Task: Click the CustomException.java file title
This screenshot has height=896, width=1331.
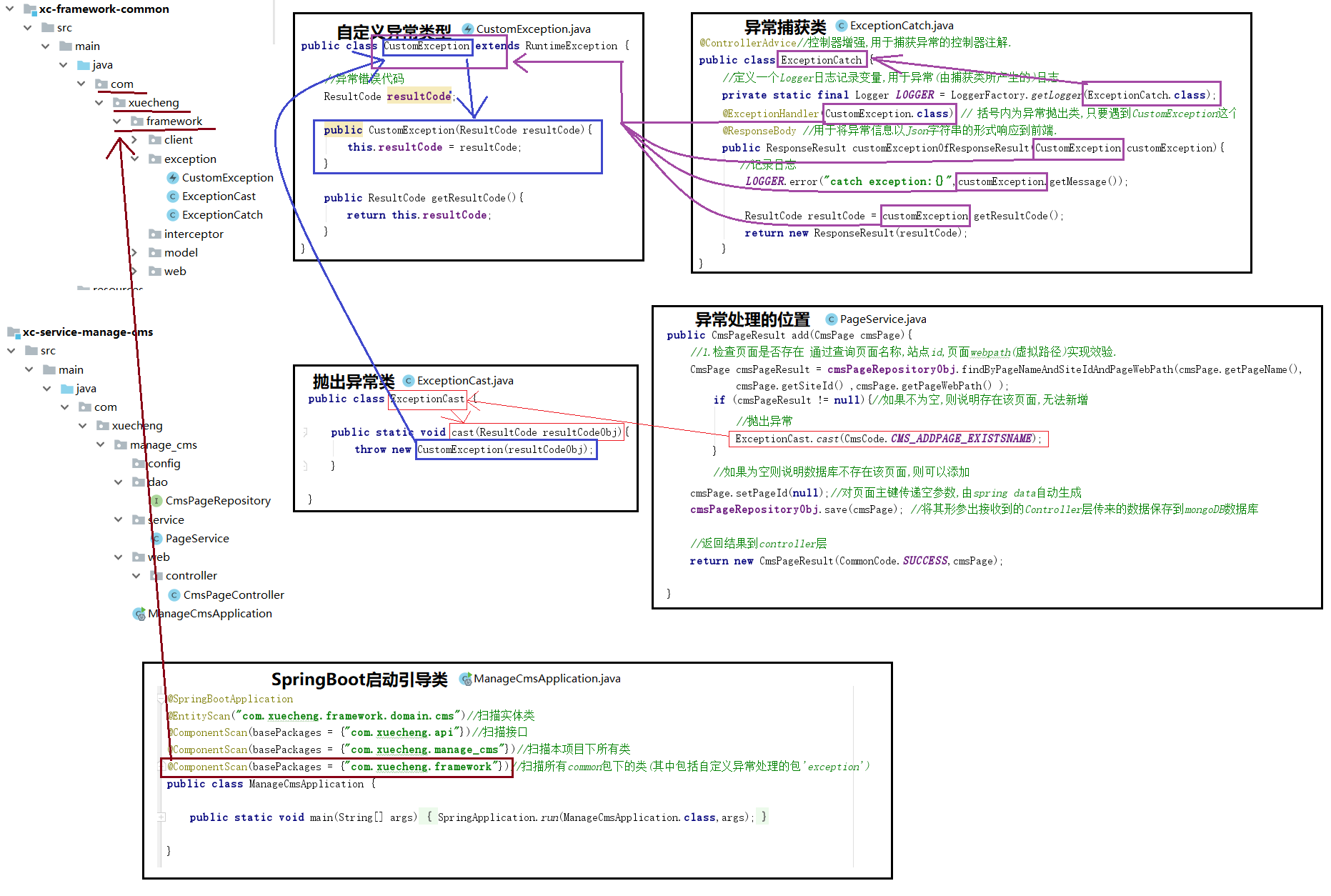Action: pyautogui.click(x=534, y=29)
